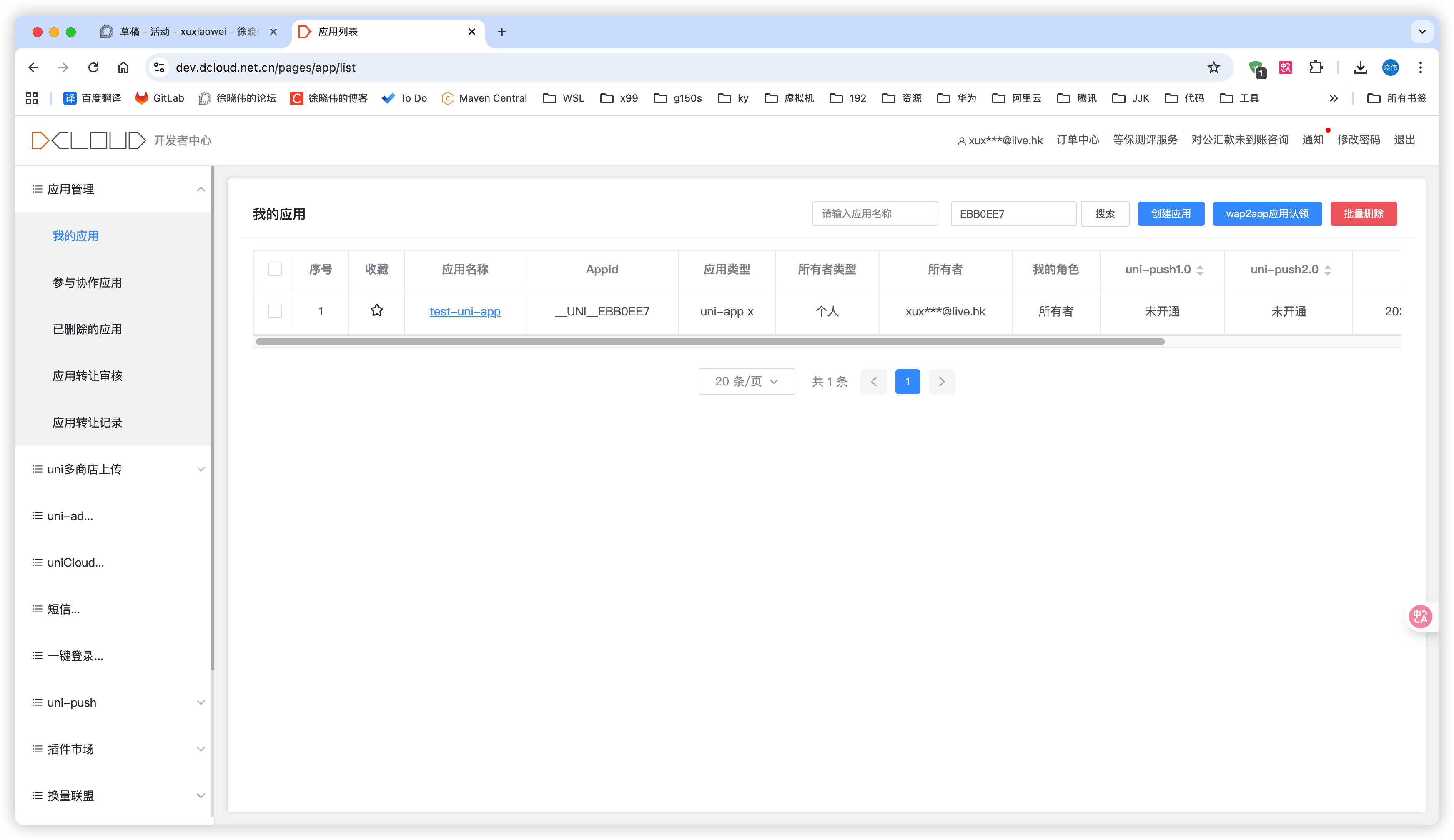Tick the checkbox for row 1
The height and width of the screenshot is (840, 1454).
point(275,311)
